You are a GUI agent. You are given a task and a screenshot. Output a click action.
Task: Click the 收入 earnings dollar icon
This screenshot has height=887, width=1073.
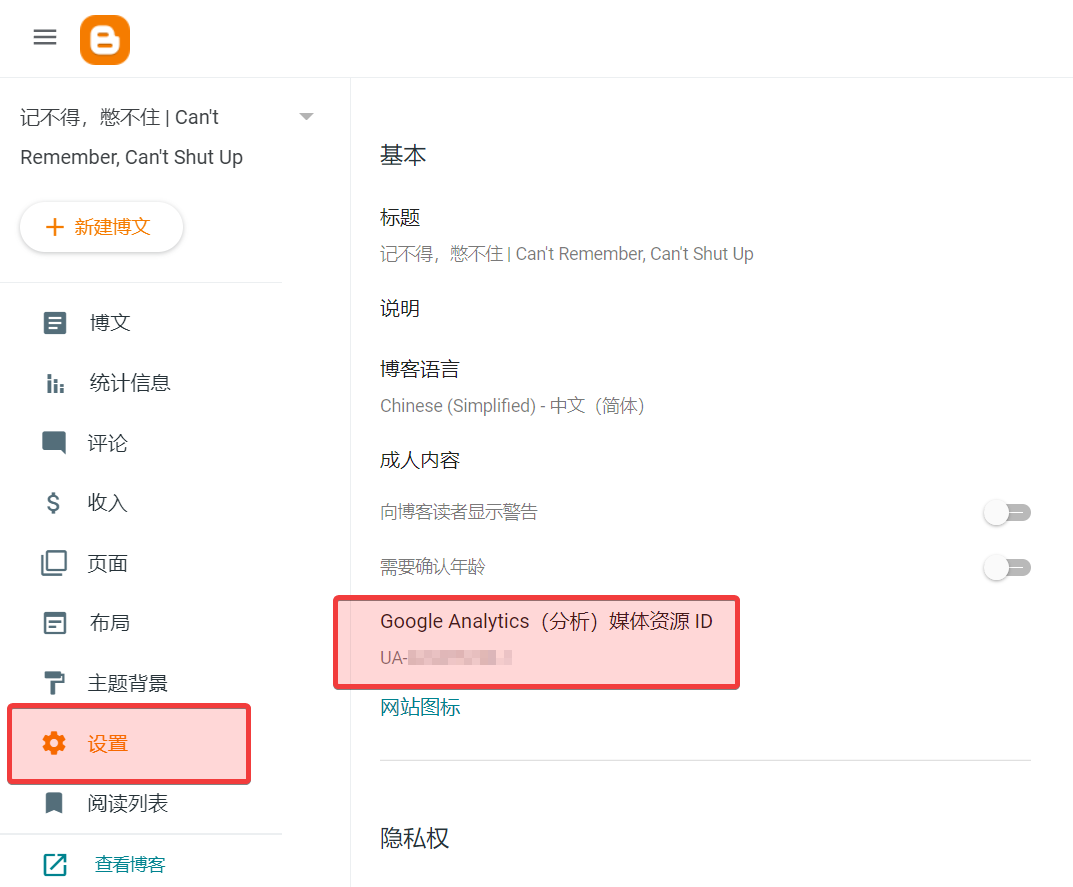(x=54, y=503)
